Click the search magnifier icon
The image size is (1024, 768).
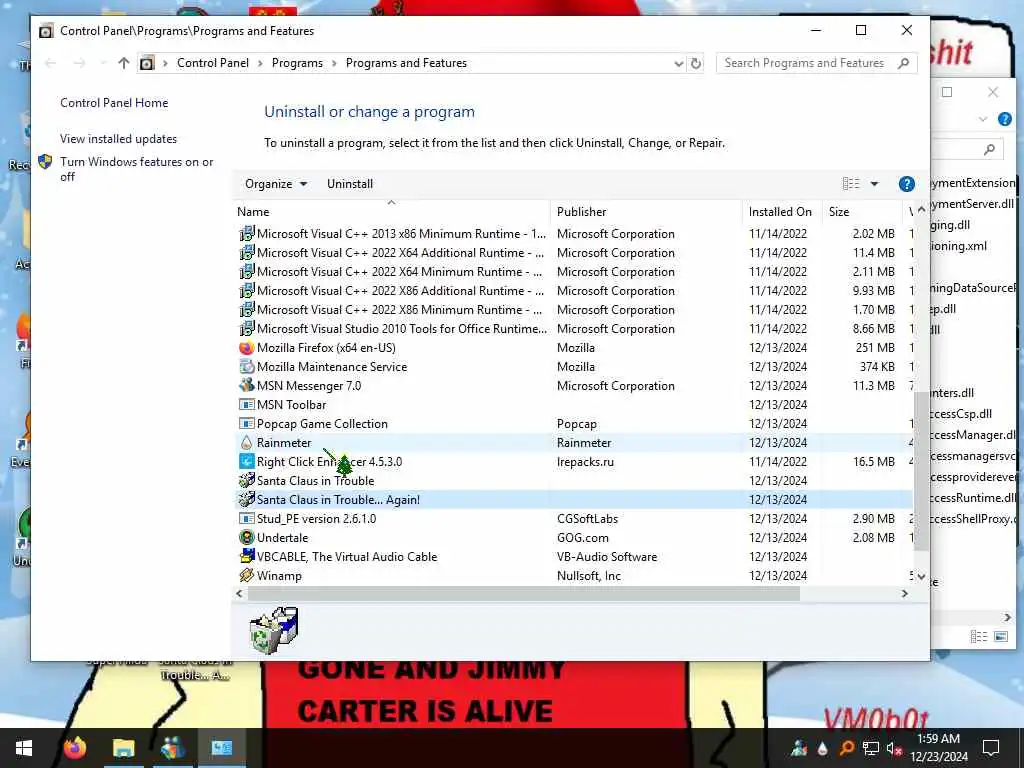point(903,63)
